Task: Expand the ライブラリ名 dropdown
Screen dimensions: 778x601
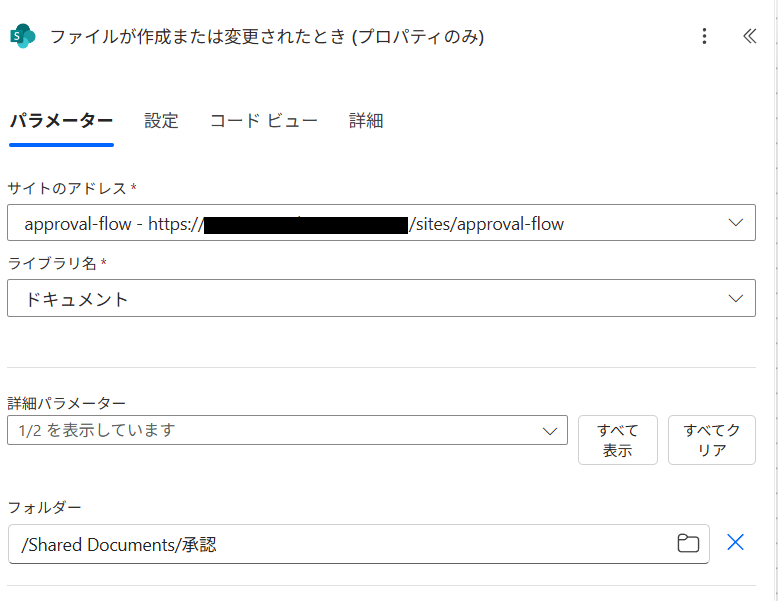Action: [735, 298]
